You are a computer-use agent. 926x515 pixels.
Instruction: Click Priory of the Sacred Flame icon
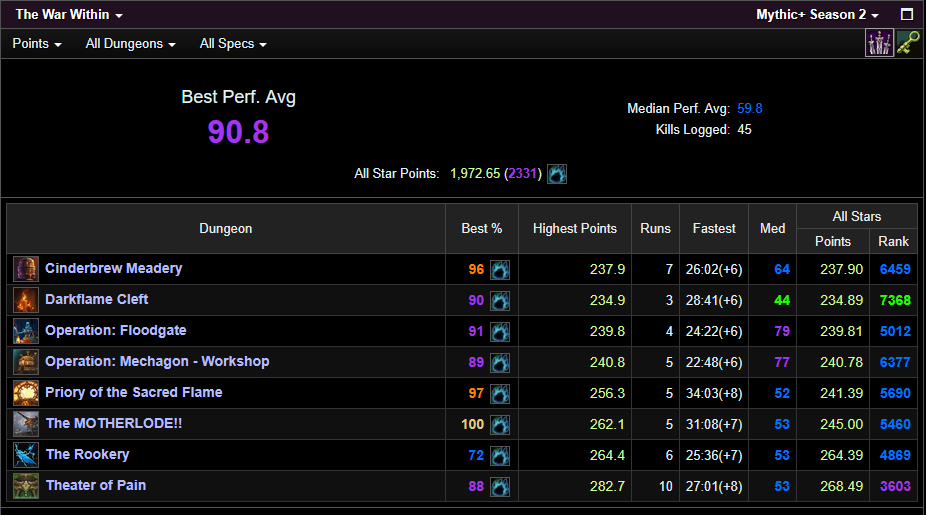click(x=26, y=393)
